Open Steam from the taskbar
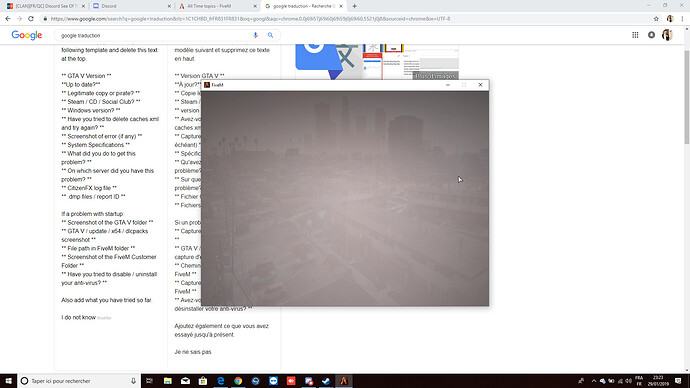The width and height of the screenshot is (690, 388). [x=326, y=381]
